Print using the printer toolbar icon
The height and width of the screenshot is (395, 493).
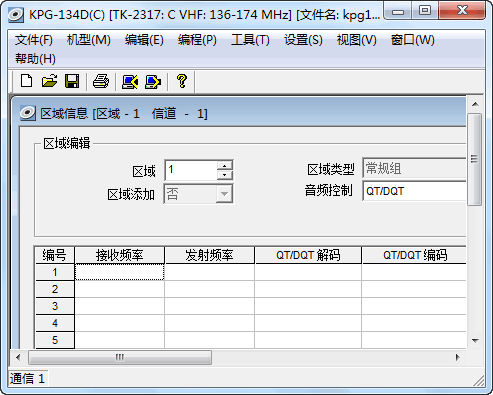pyautogui.click(x=101, y=81)
